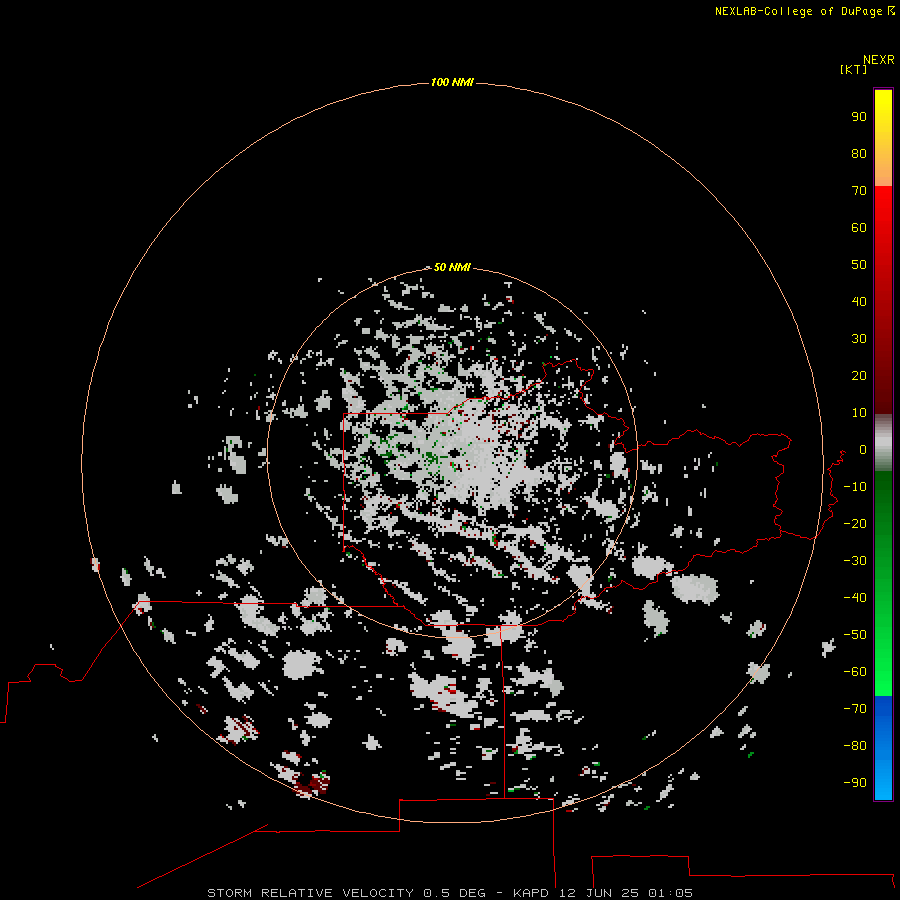Click the 90 value on the velocity scale
This screenshot has width=900, height=900.
[859, 117]
